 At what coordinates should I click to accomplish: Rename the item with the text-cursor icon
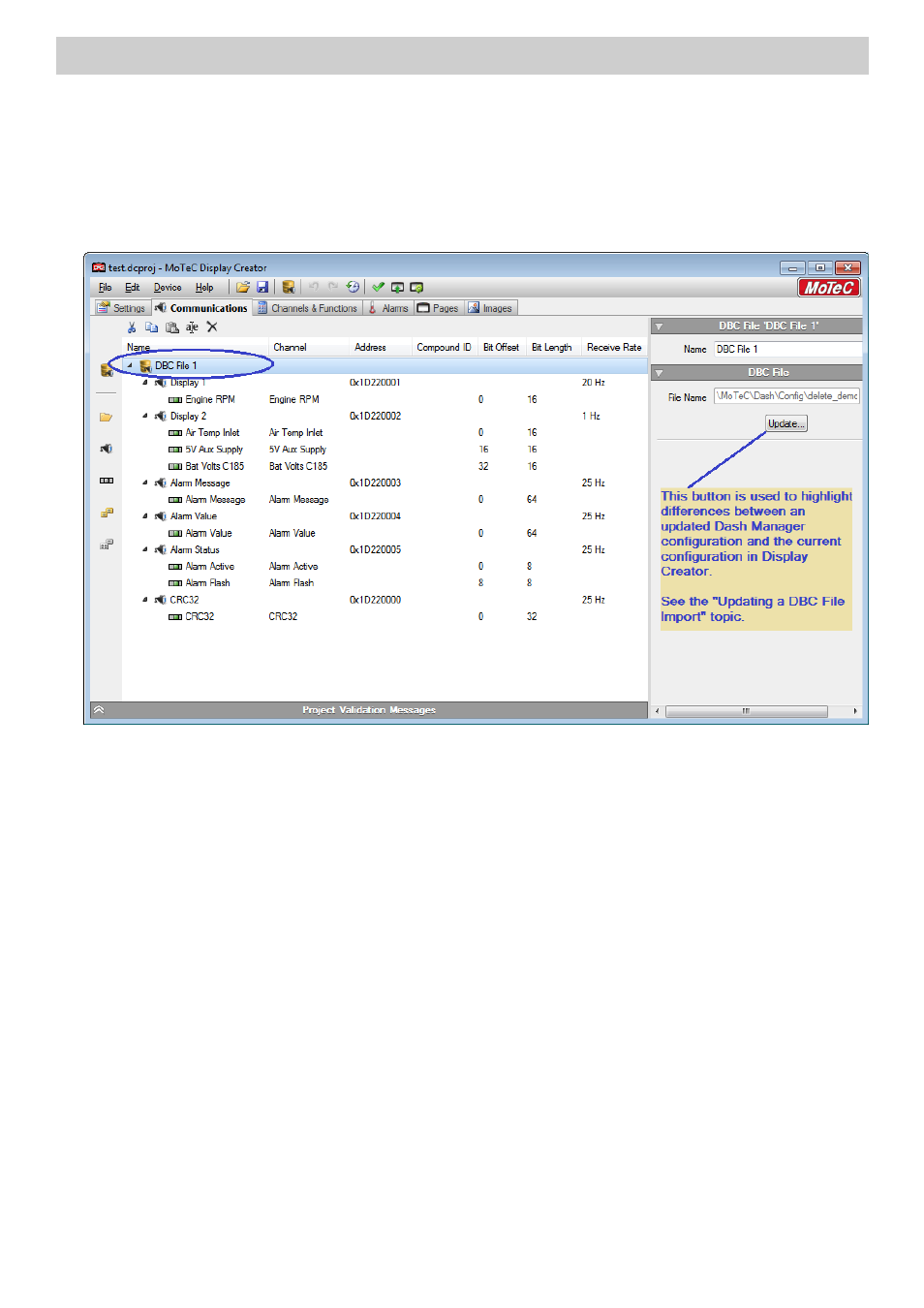(x=192, y=327)
